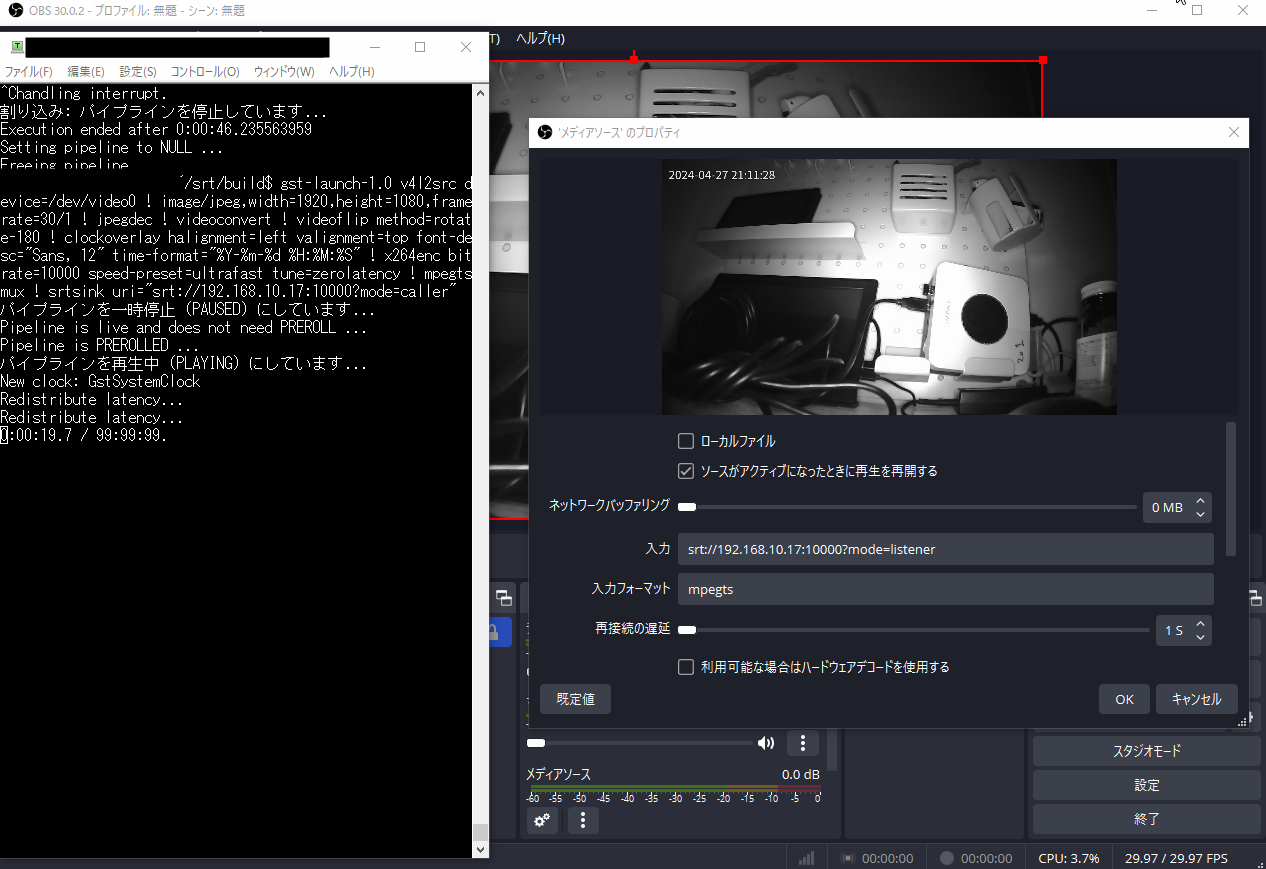Open three-dot menu beside the speaker icon
This screenshot has height=869, width=1266.
802,743
